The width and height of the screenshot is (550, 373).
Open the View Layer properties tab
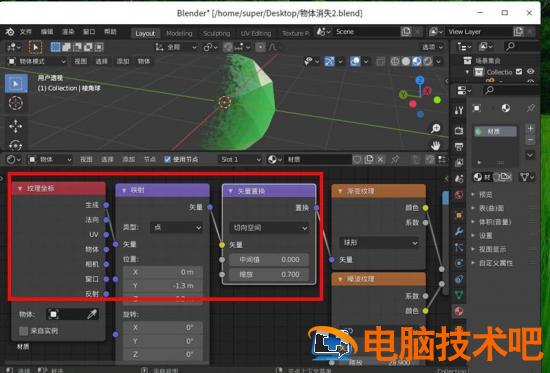pos(459,162)
